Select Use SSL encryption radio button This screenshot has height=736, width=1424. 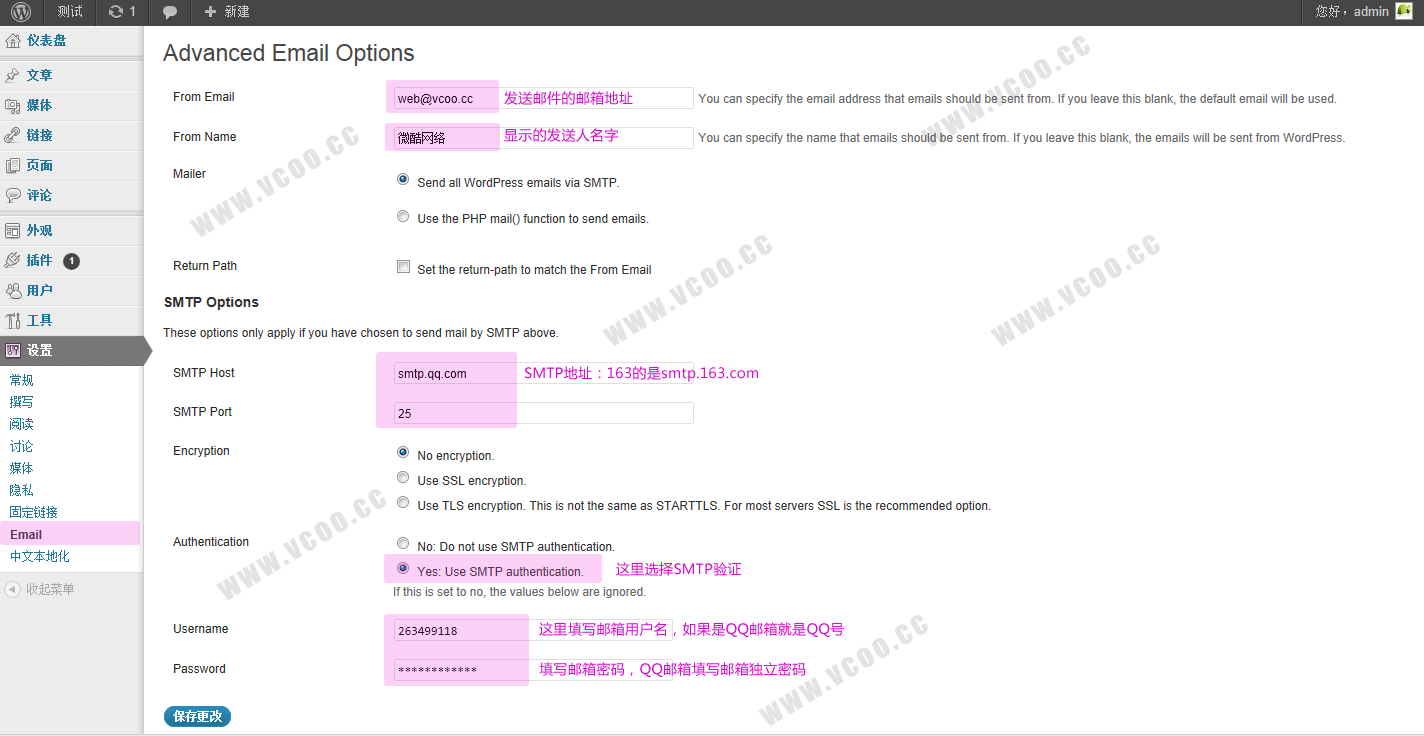[403, 478]
